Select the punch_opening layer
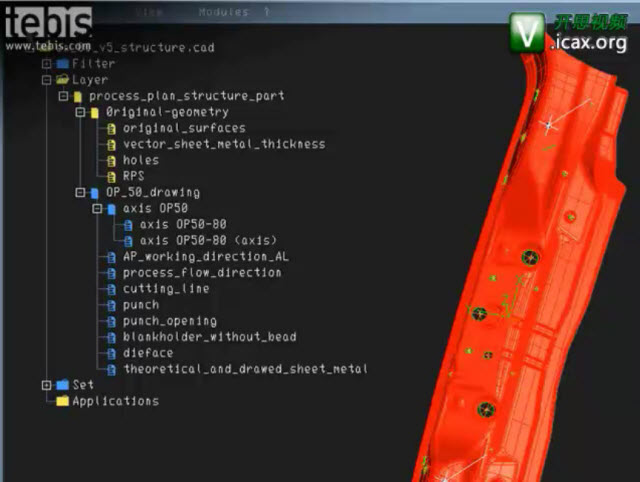Viewport: 640px width, 482px height. (x=170, y=321)
